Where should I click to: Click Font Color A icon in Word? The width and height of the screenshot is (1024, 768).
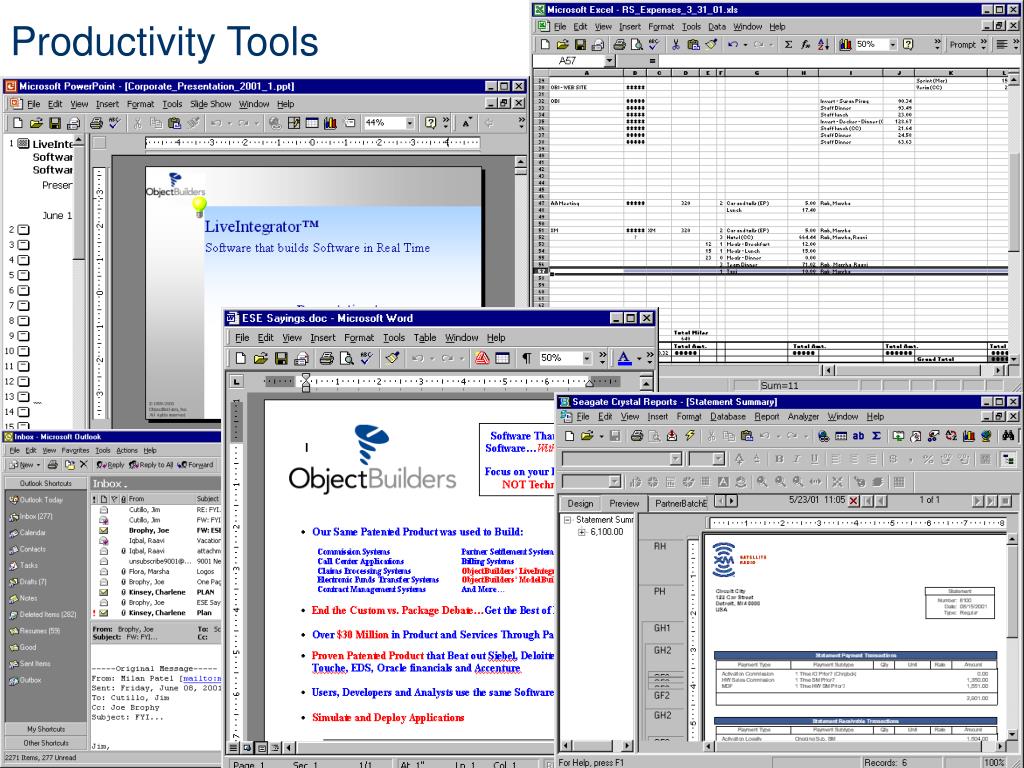pos(624,358)
